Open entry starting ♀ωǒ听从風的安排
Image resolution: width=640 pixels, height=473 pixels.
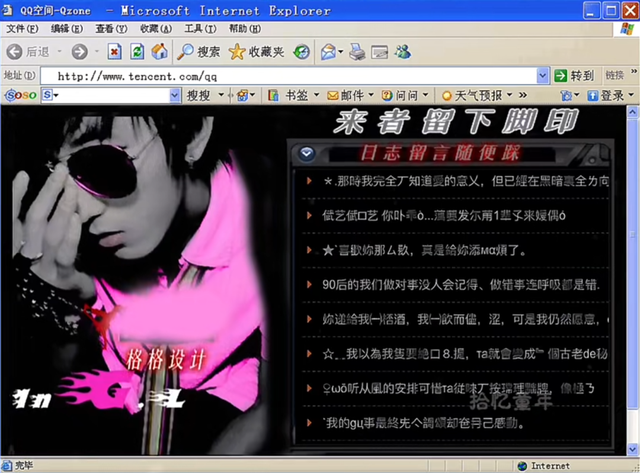[x=459, y=389]
